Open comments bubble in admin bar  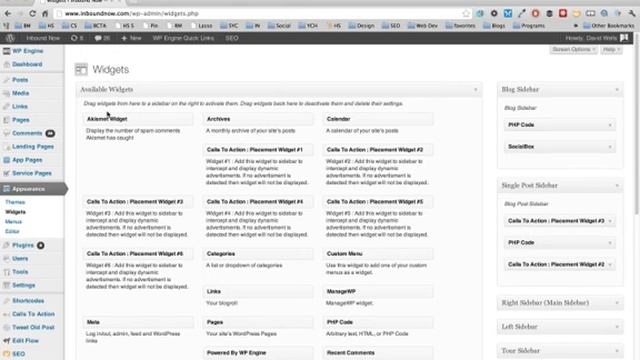tap(102, 38)
